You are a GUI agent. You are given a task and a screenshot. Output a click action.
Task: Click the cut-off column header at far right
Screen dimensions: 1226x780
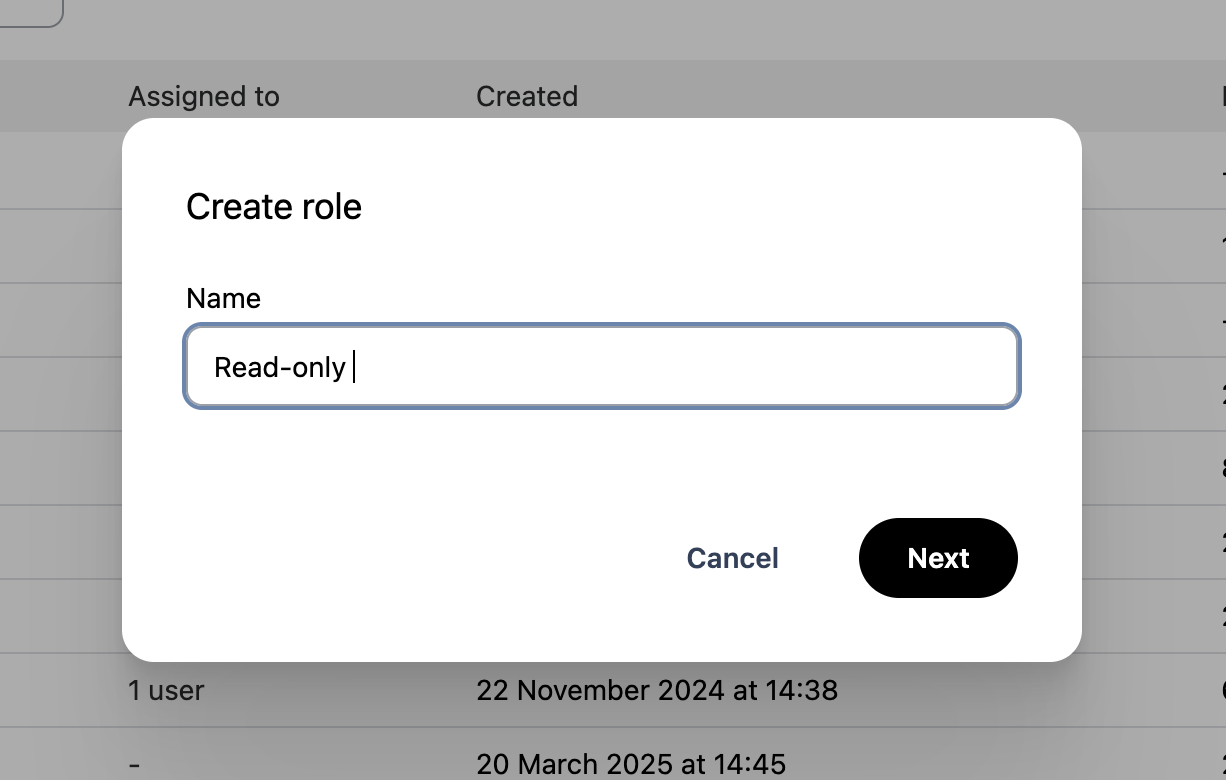tap(1222, 96)
